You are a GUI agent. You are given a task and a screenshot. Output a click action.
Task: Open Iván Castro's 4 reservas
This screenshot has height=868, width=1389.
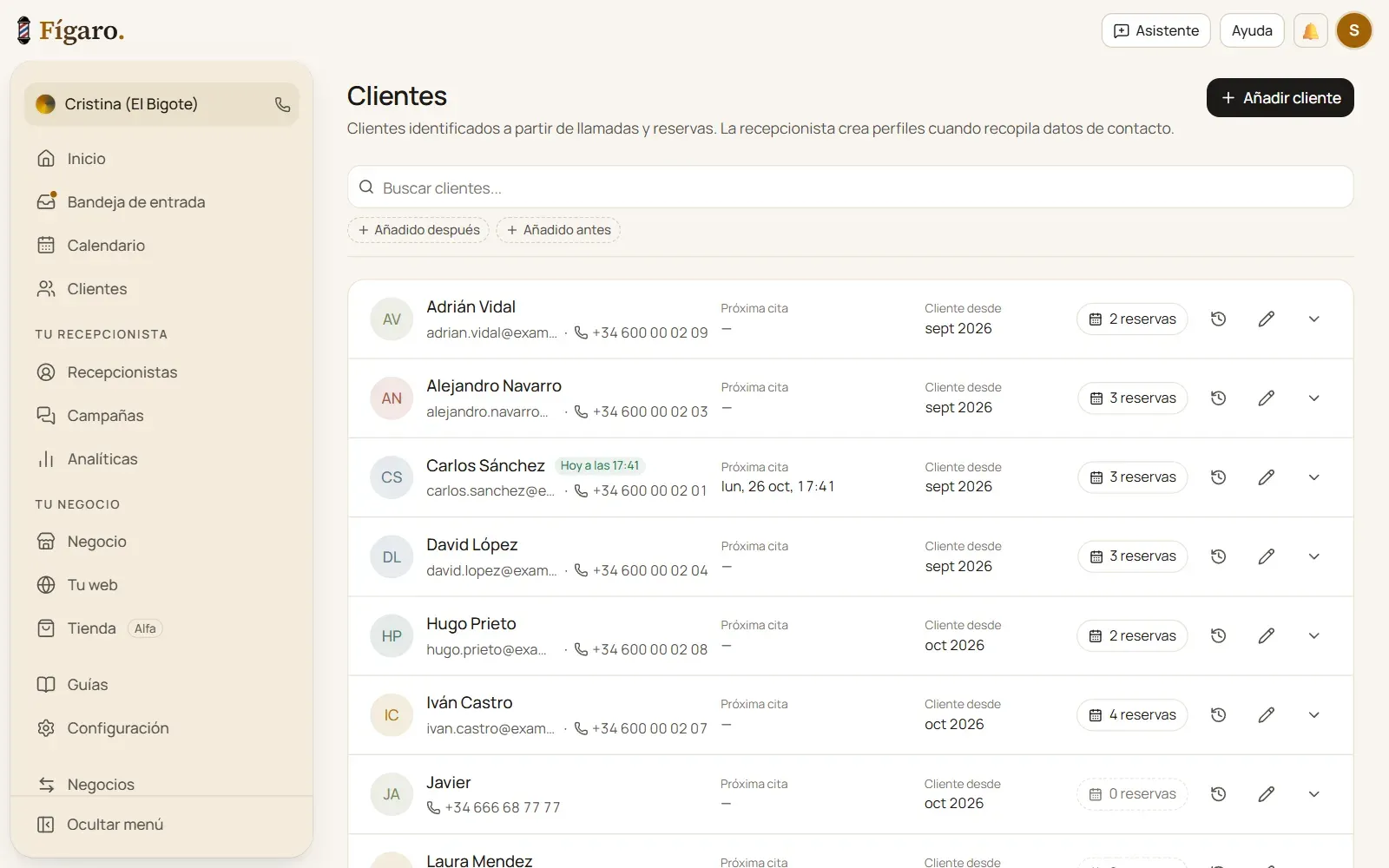pos(1133,714)
